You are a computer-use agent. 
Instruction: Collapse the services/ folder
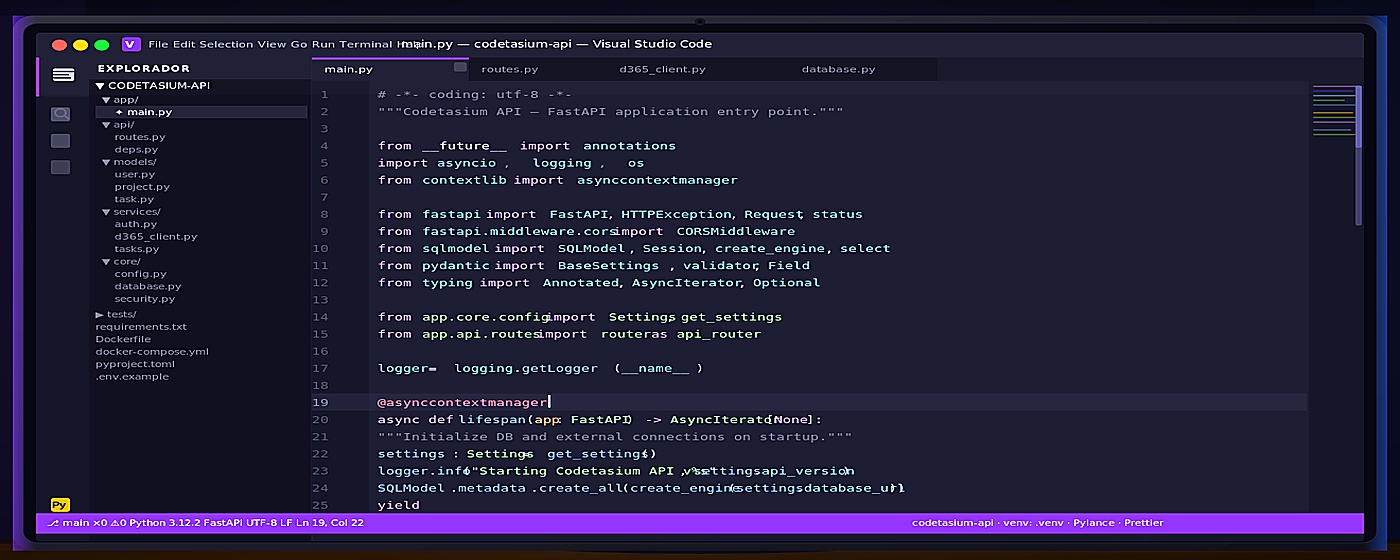(x=107, y=212)
